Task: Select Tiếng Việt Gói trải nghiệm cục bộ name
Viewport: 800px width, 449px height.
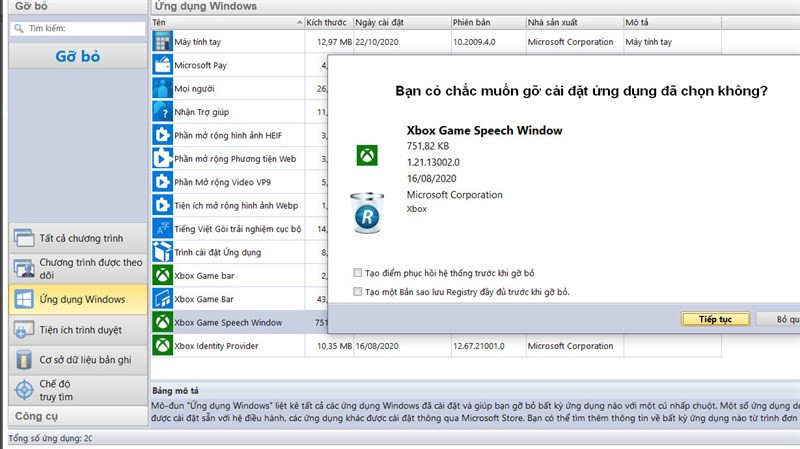Action: coord(238,229)
